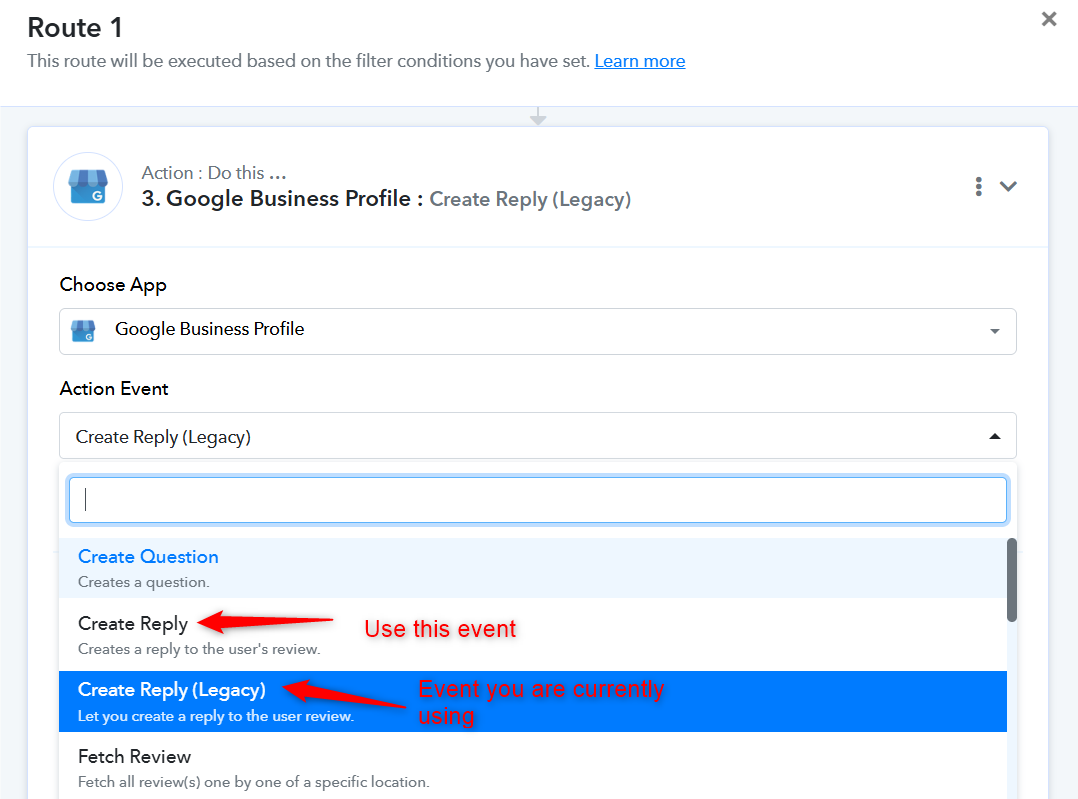Screen dimensions: 1078x799
Task: Click the small Google Business Profile app icon
Action: tap(83, 331)
